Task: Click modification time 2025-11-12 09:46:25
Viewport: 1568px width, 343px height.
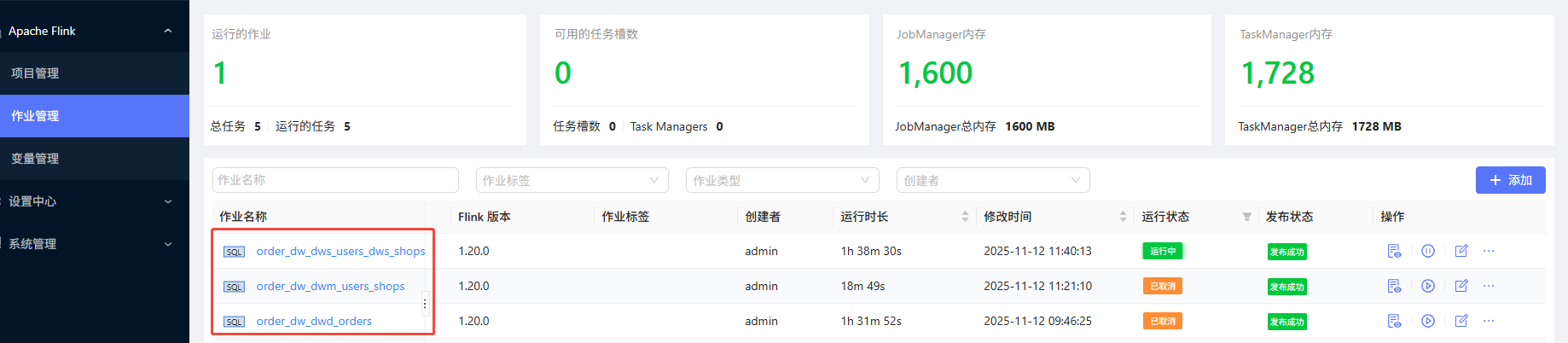Action: click(1037, 321)
